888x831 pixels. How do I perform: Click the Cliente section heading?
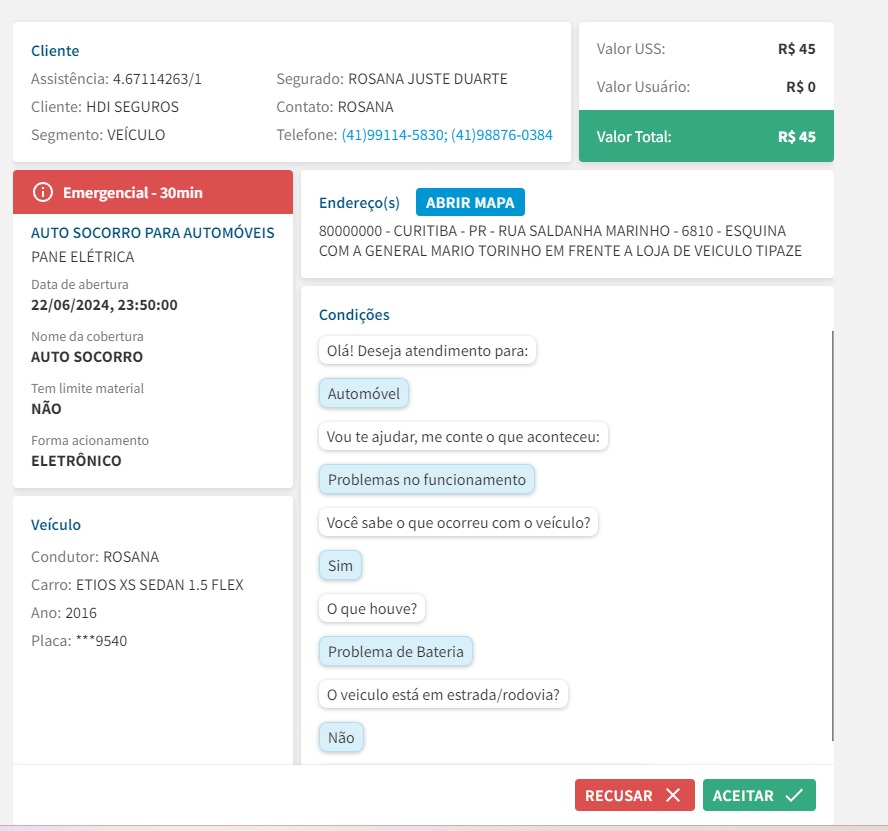[x=55, y=51]
